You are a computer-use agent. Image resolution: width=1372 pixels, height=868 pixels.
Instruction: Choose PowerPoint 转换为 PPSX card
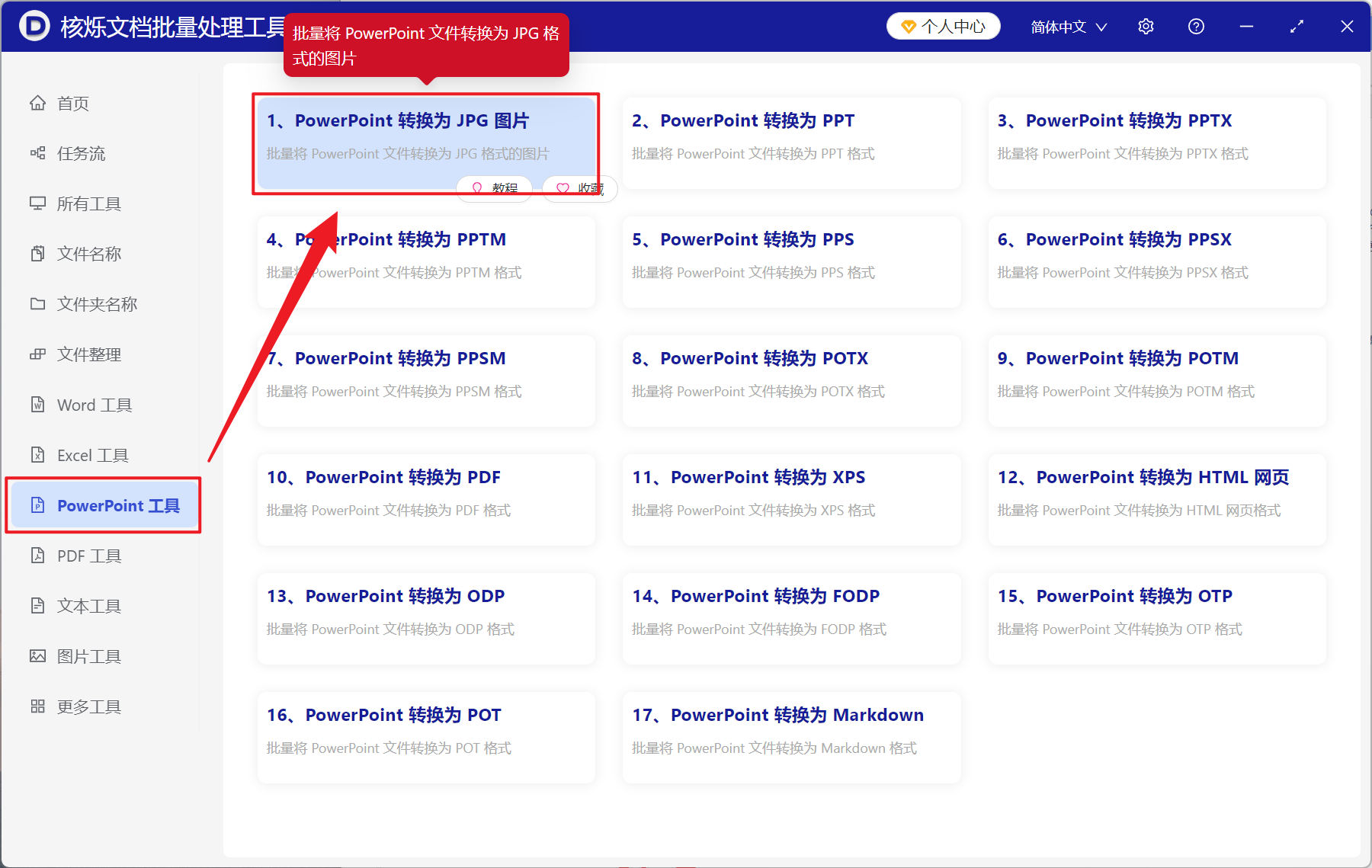1157,261
